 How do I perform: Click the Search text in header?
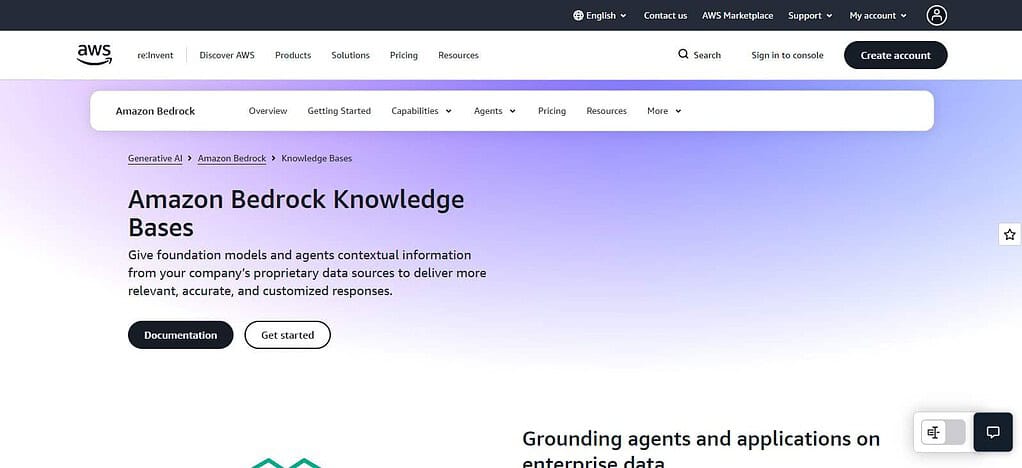[x=707, y=55]
